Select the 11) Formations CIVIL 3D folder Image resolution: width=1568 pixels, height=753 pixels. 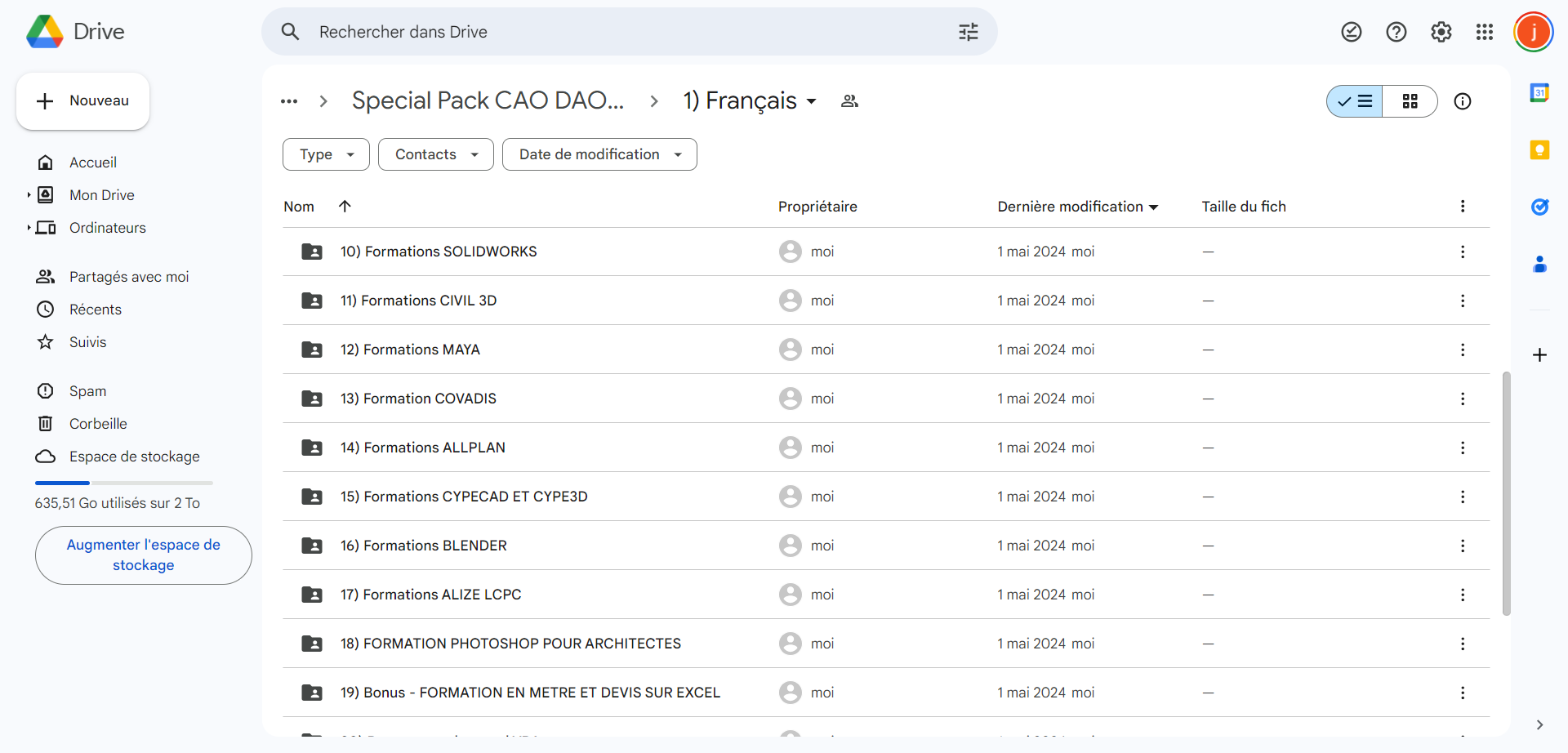pos(886,301)
